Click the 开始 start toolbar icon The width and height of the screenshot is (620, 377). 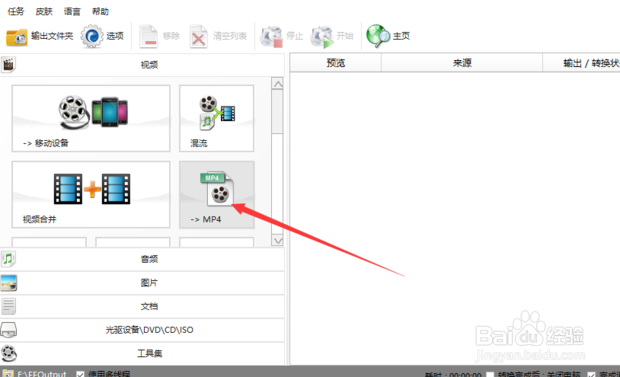click(321, 37)
